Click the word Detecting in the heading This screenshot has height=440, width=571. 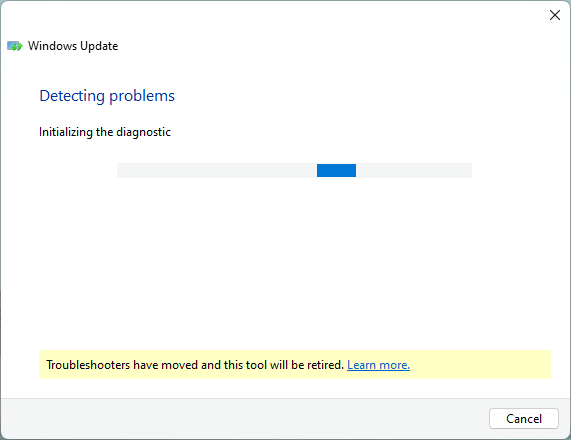[x=72, y=96]
